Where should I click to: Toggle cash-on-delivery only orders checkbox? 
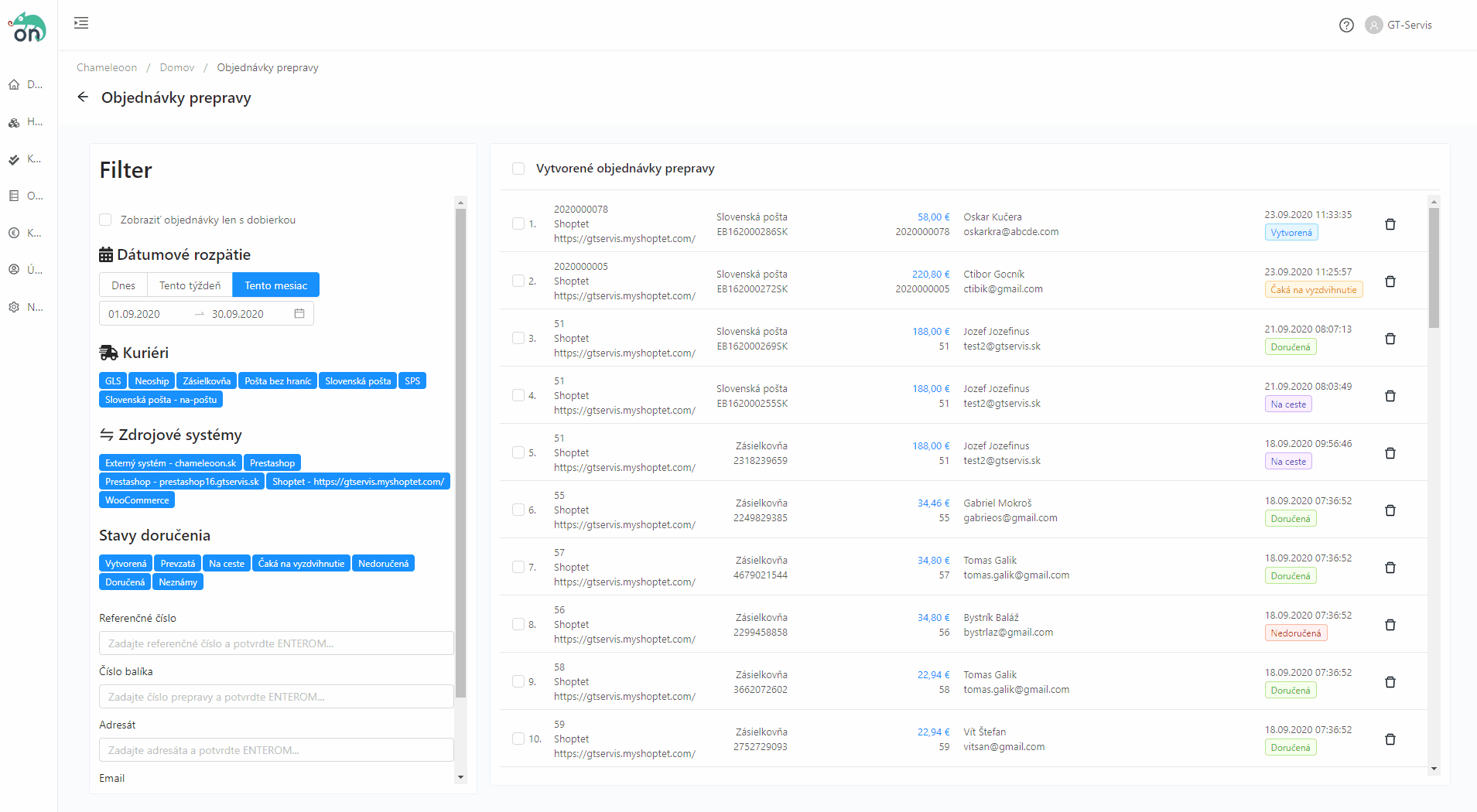[x=105, y=220]
